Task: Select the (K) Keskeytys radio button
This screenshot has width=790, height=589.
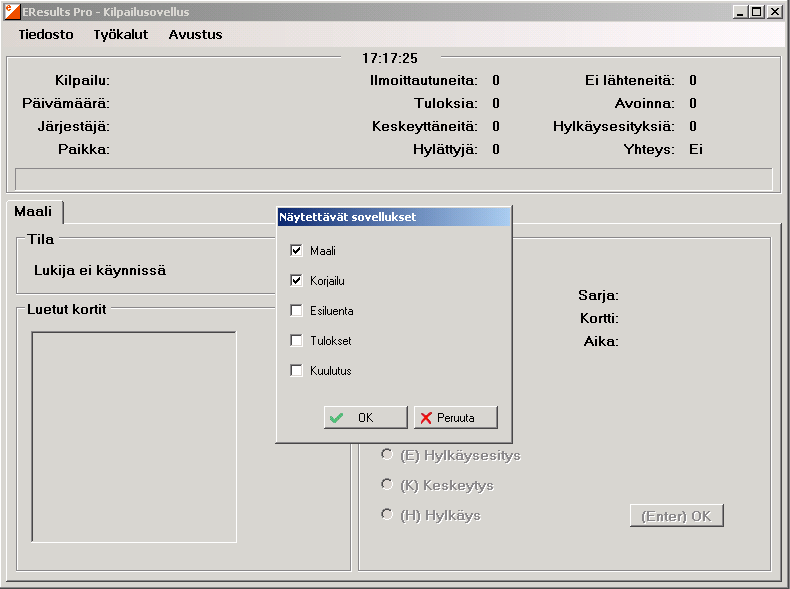Action: pyautogui.click(x=386, y=485)
